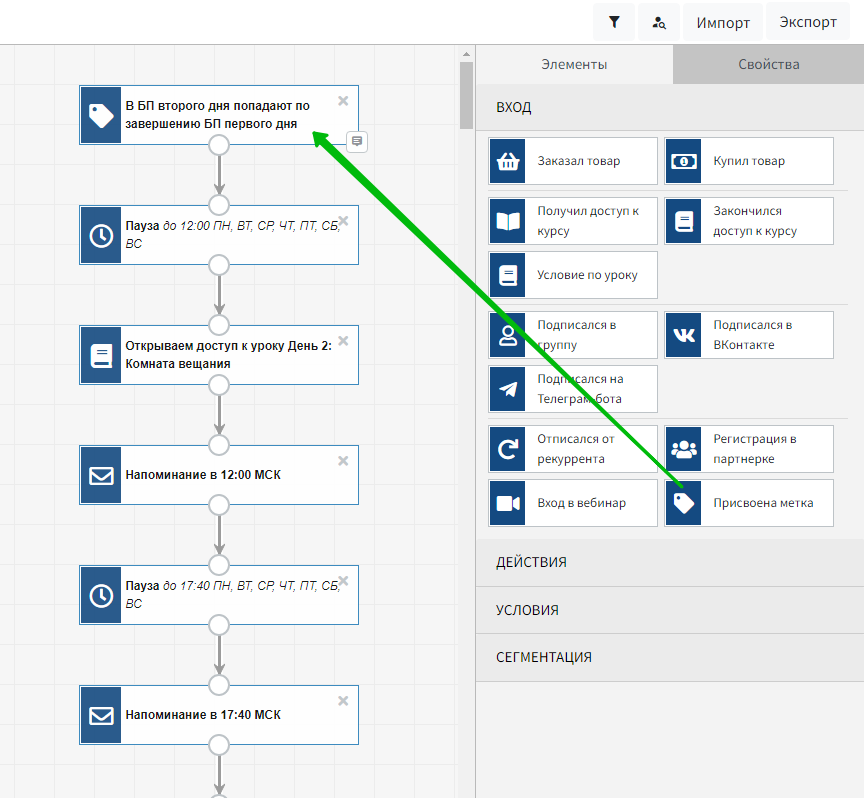Click the user search icon button
864x798 pixels.
pyautogui.click(x=658, y=22)
